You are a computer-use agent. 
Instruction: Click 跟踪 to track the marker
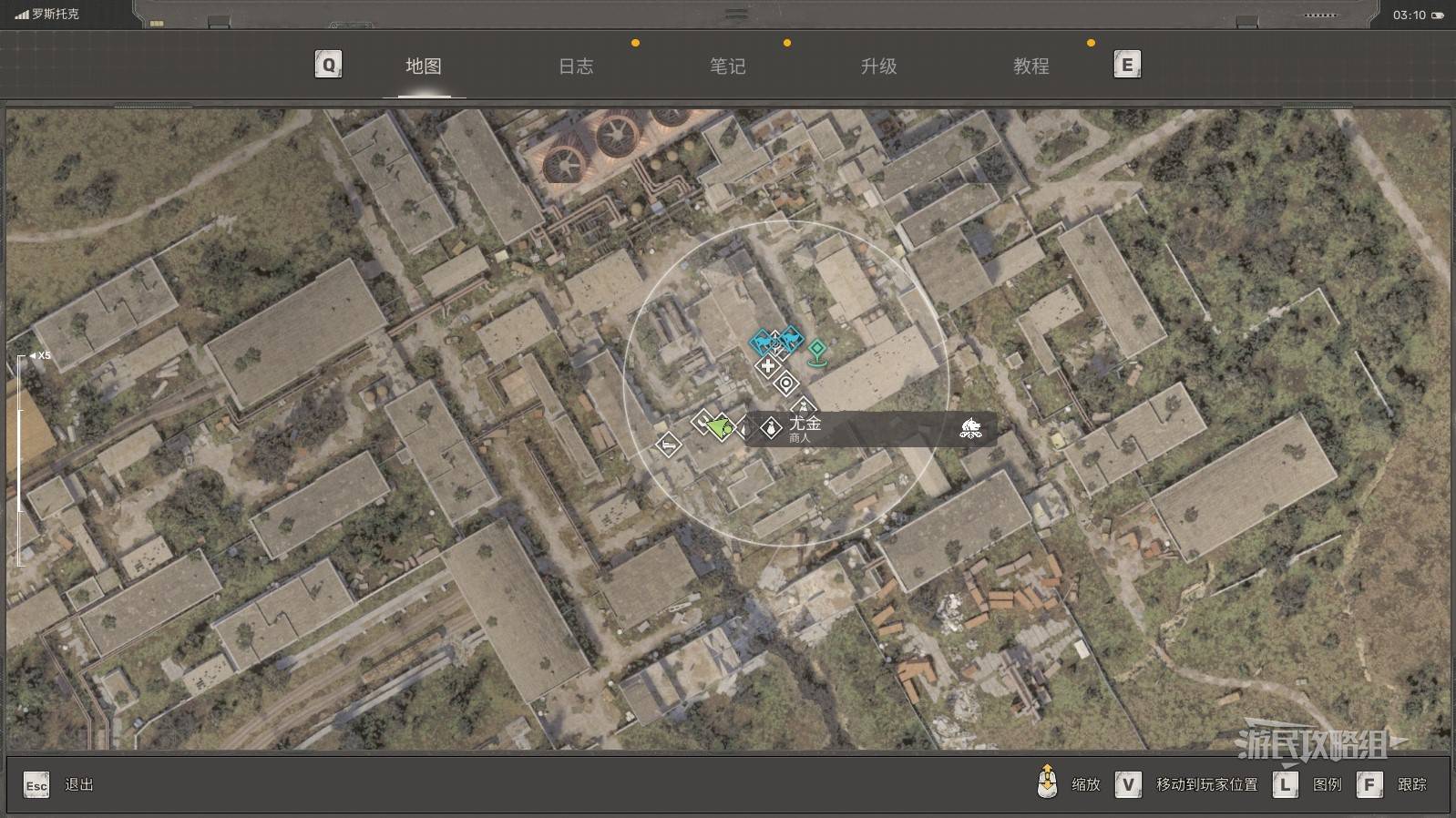pos(1412,784)
